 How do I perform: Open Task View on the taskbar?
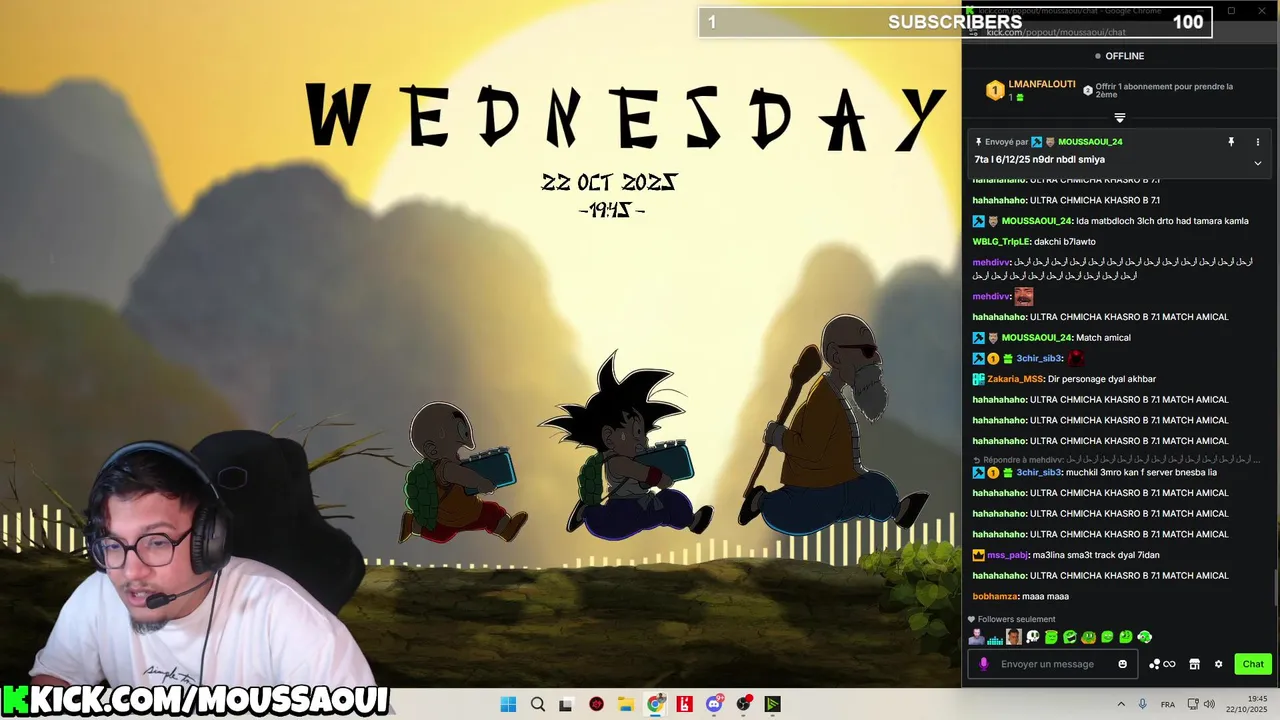coord(566,704)
